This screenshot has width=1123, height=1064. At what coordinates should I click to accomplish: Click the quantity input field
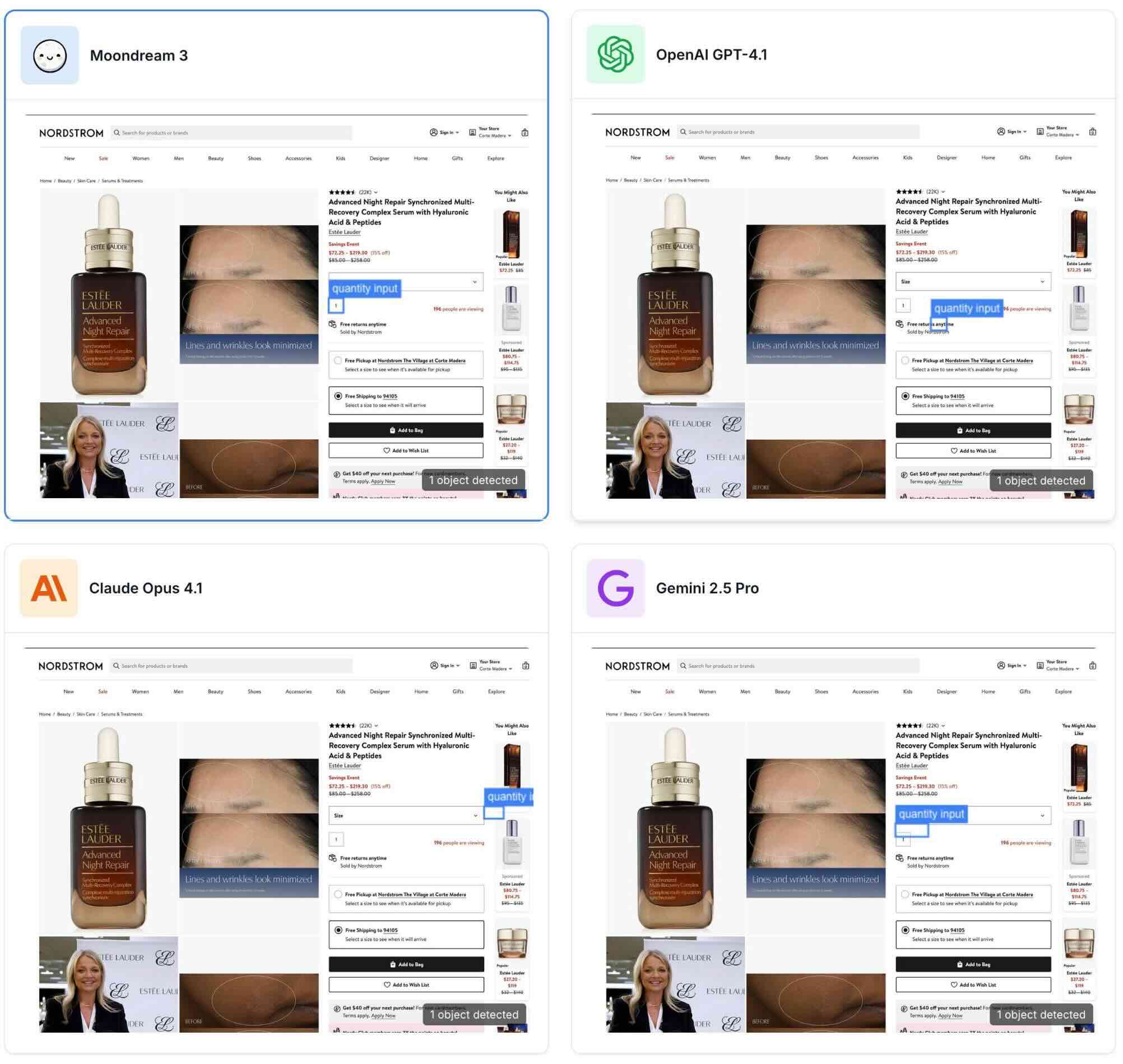tap(337, 306)
